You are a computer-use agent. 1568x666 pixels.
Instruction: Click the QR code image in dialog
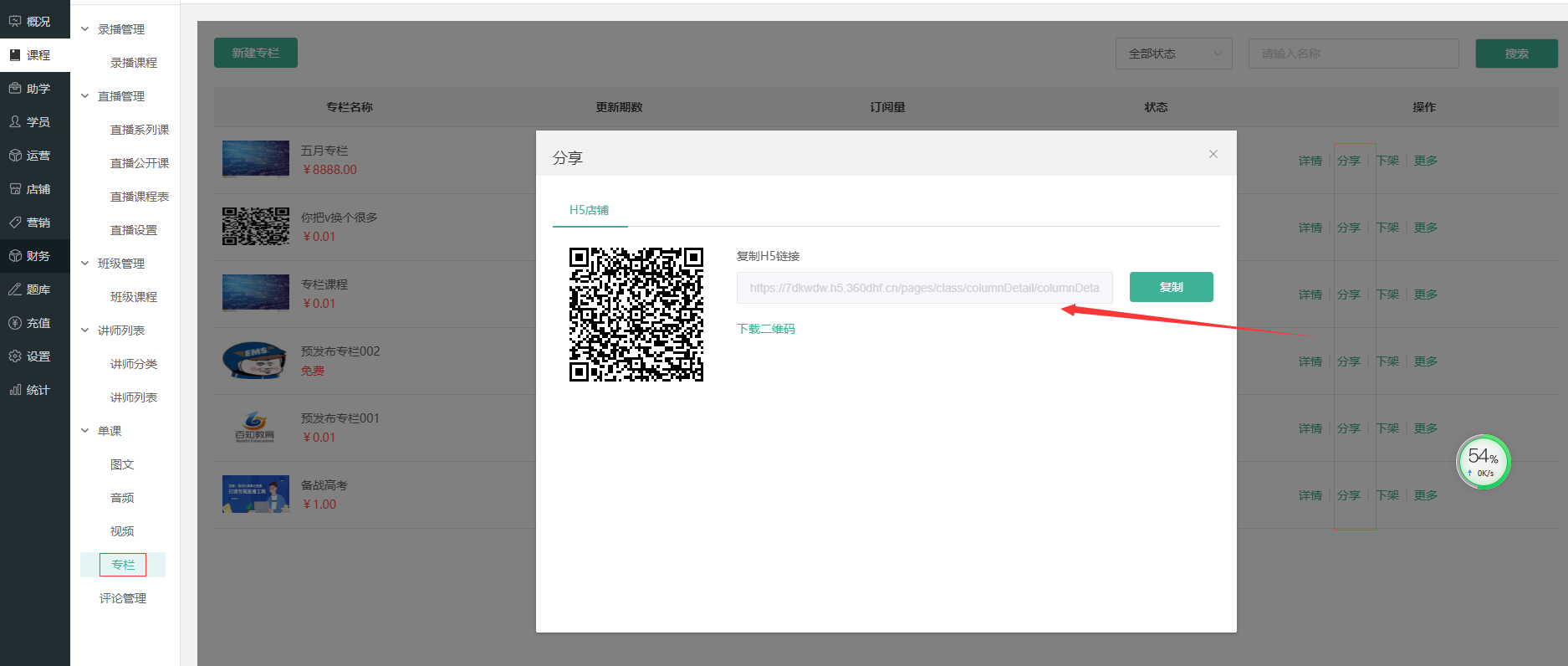pyautogui.click(x=636, y=315)
